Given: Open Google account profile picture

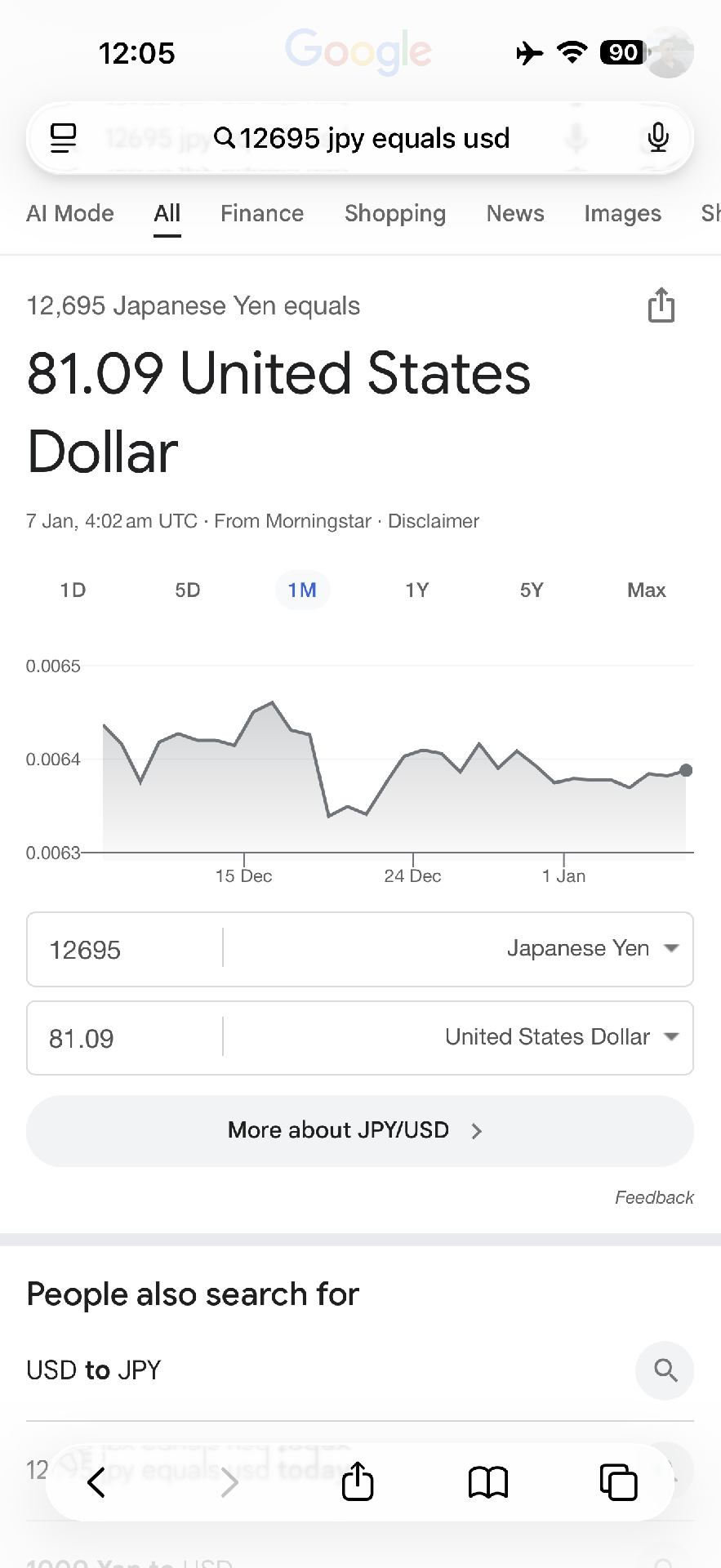Looking at the screenshot, I should coord(670,53).
